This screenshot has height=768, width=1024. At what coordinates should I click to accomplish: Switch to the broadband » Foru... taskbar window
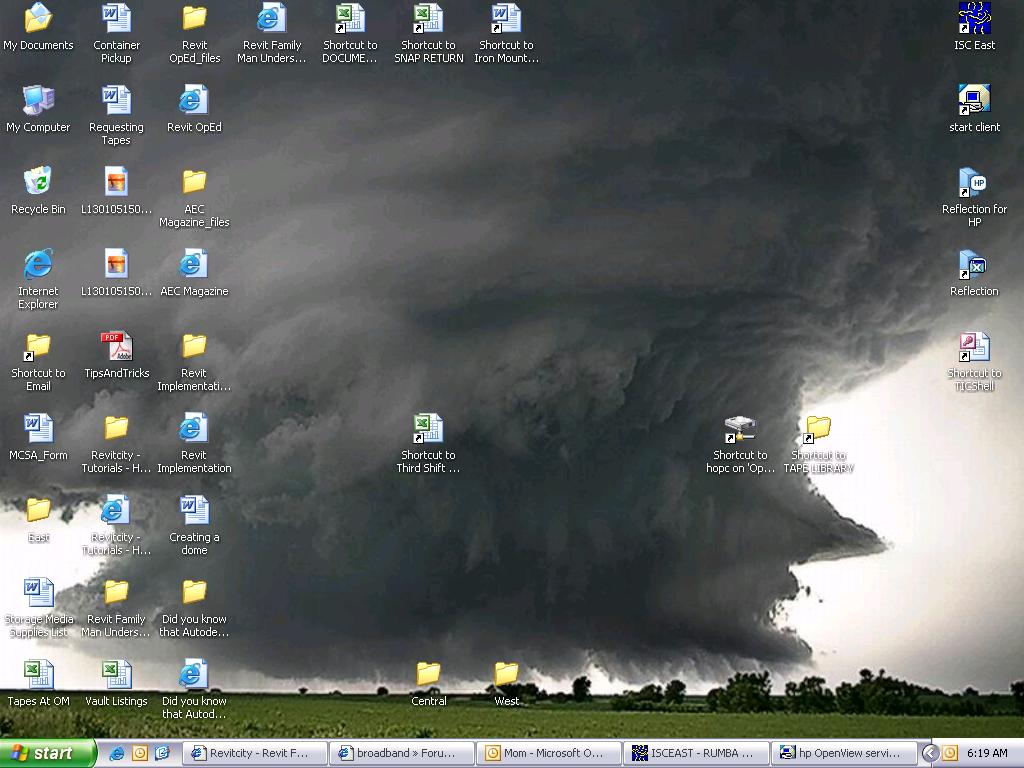pos(401,753)
